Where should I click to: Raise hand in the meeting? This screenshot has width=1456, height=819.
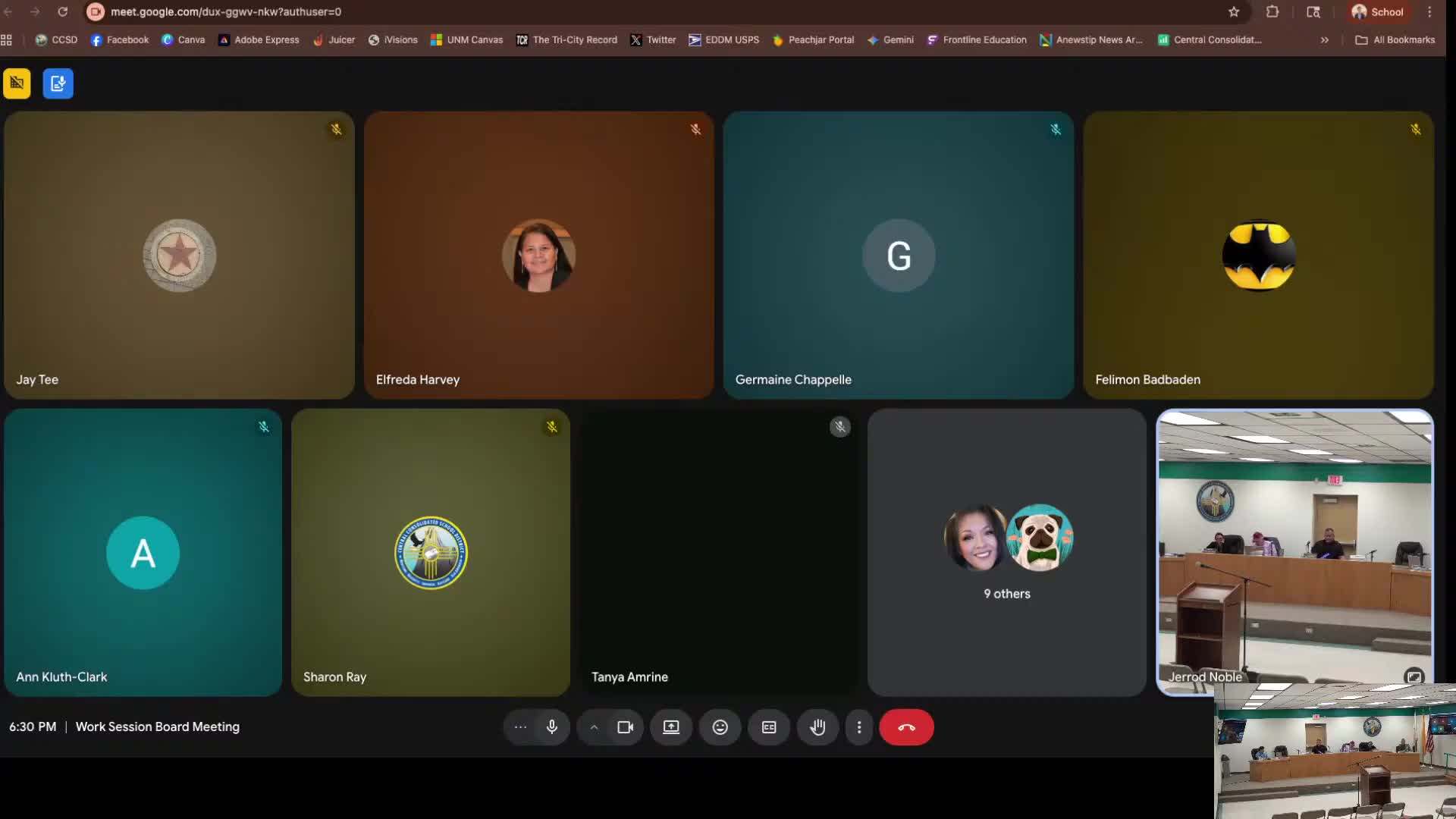pos(817,727)
